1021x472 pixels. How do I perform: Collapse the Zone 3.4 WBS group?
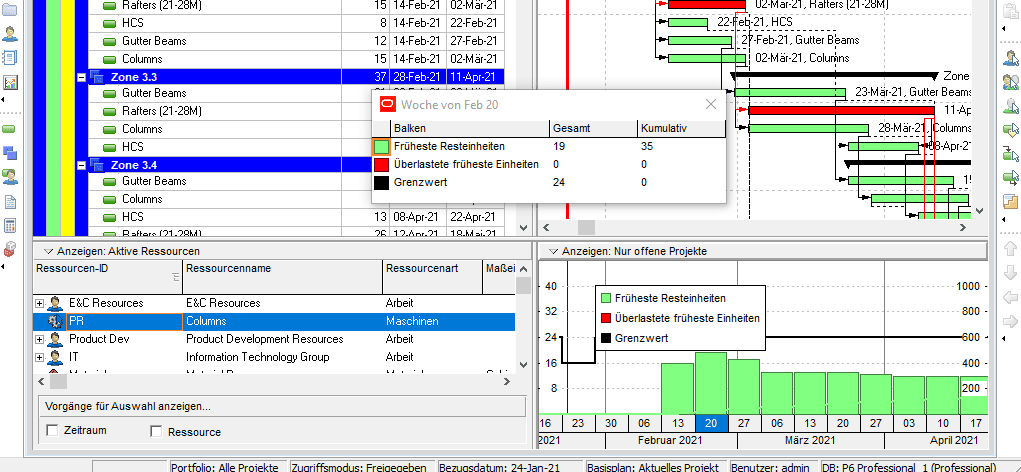81,165
